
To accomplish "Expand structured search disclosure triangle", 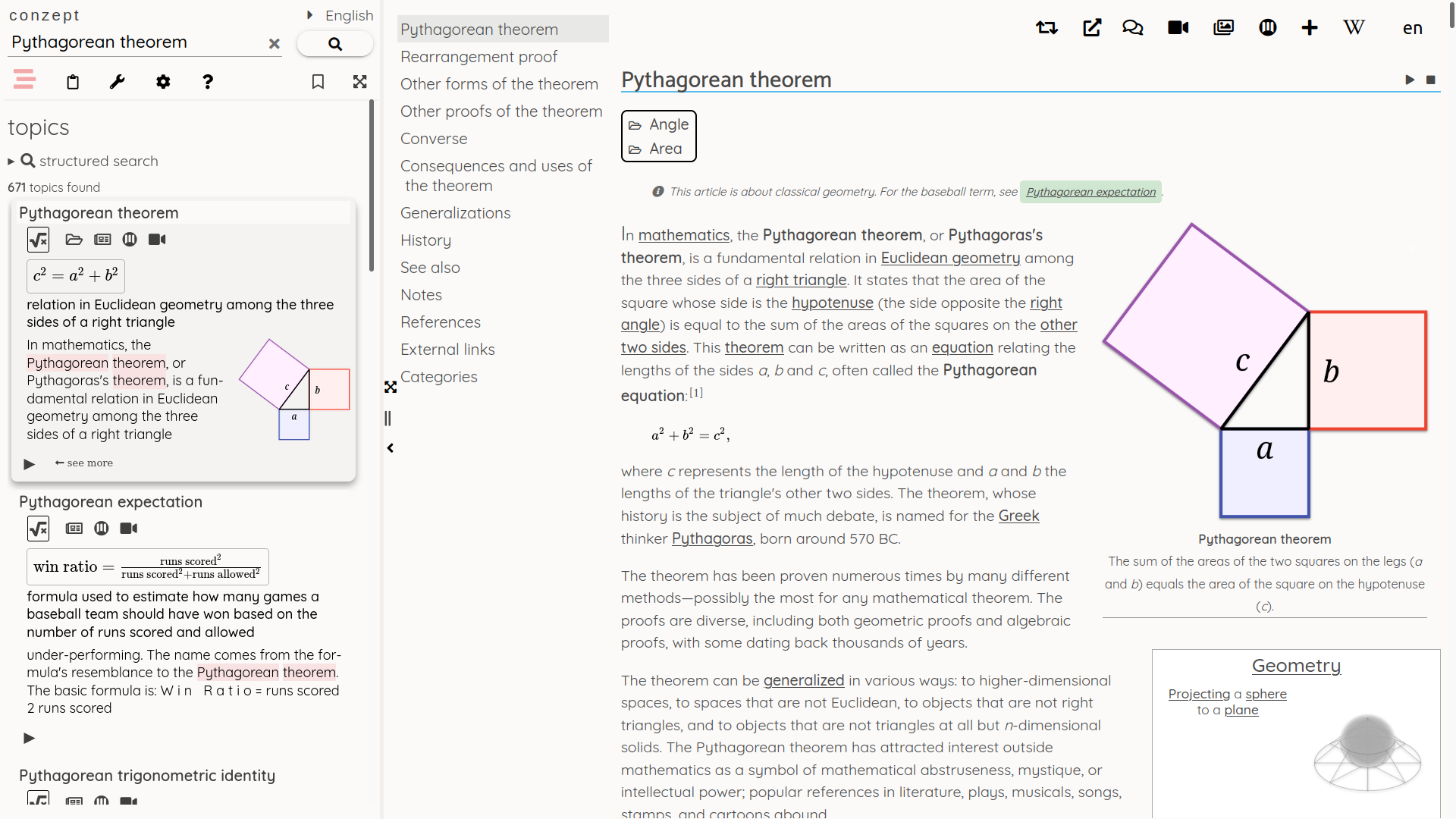I will tap(11, 162).
